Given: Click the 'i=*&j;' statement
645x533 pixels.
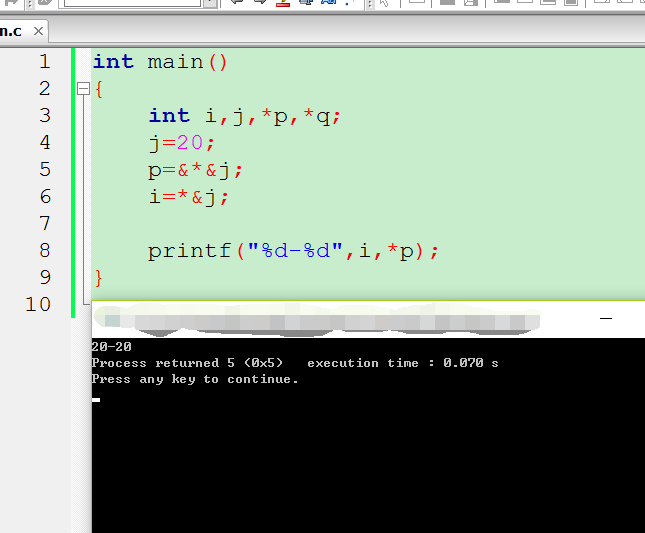Looking at the screenshot, I should [188, 197].
